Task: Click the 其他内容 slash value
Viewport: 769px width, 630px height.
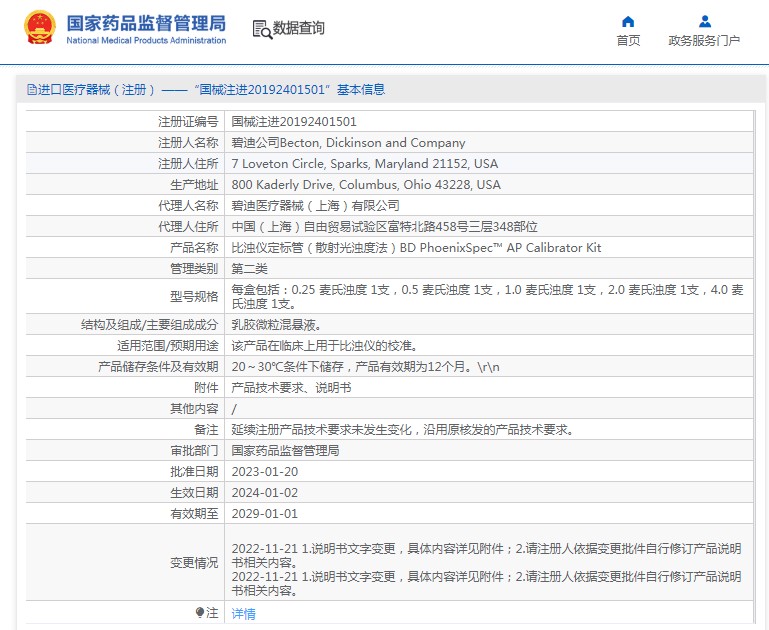Action: tap(234, 409)
